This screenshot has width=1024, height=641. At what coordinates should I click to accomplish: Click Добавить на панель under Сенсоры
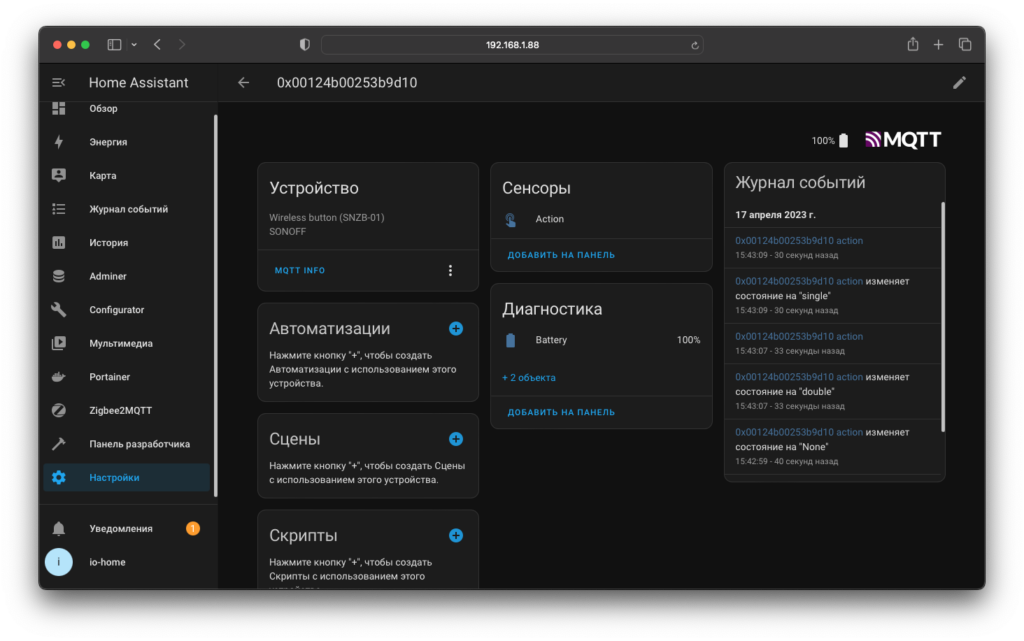561,255
